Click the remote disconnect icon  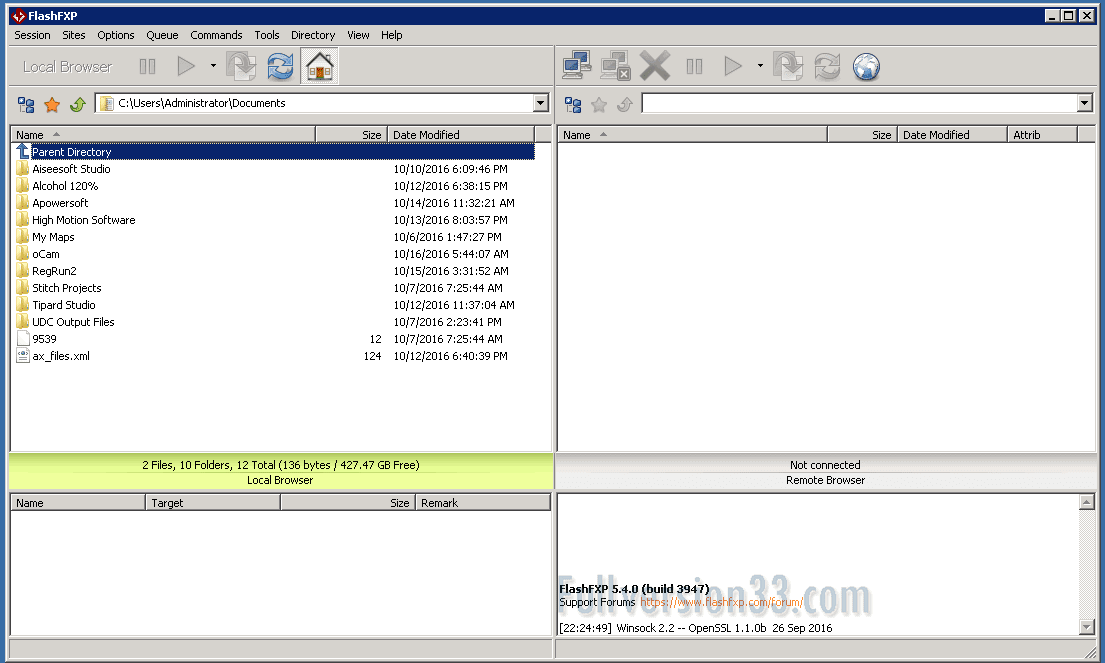click(x=615, y=66)
